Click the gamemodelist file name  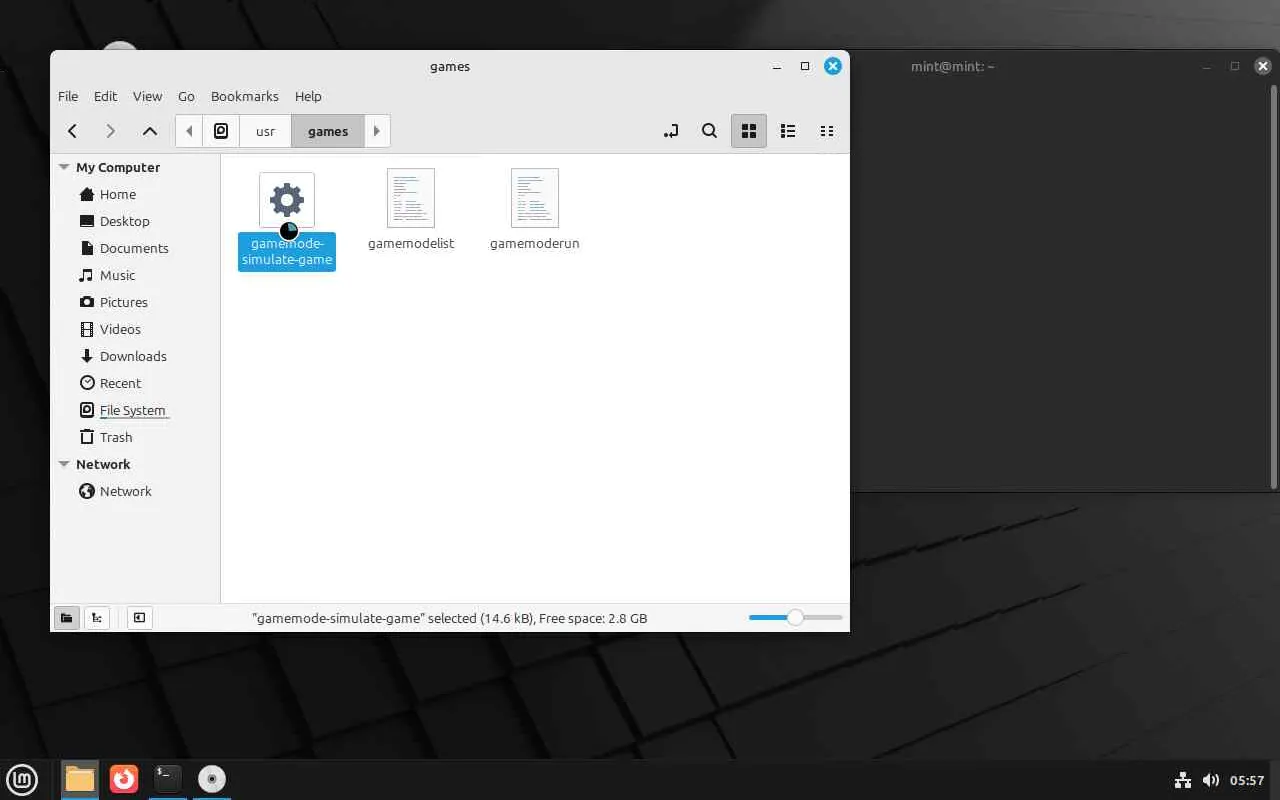(x=411, y=243)
